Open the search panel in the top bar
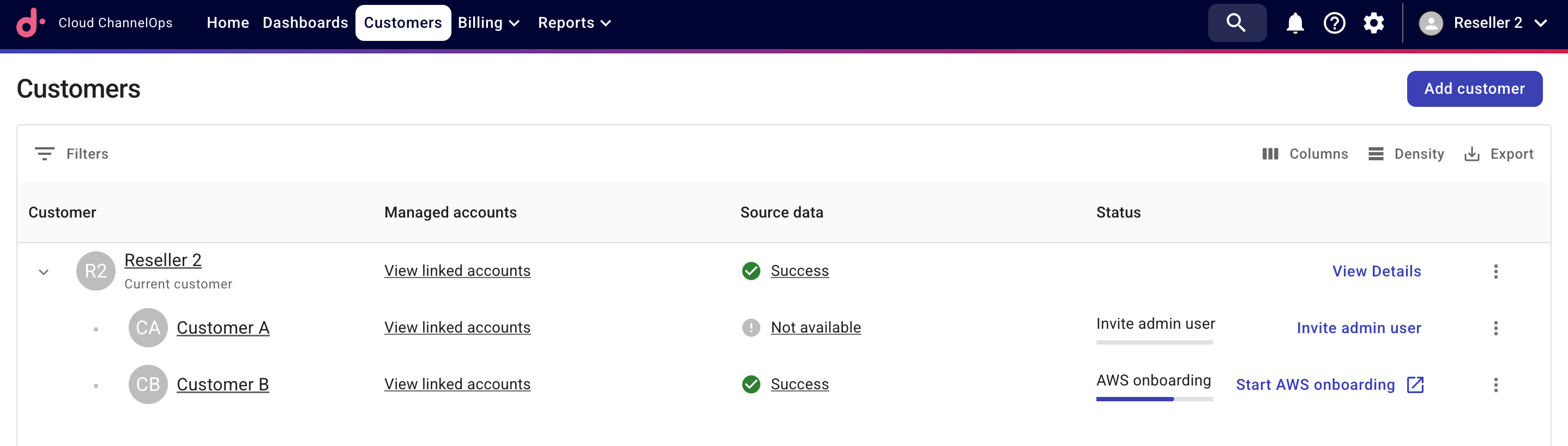 1237,22
